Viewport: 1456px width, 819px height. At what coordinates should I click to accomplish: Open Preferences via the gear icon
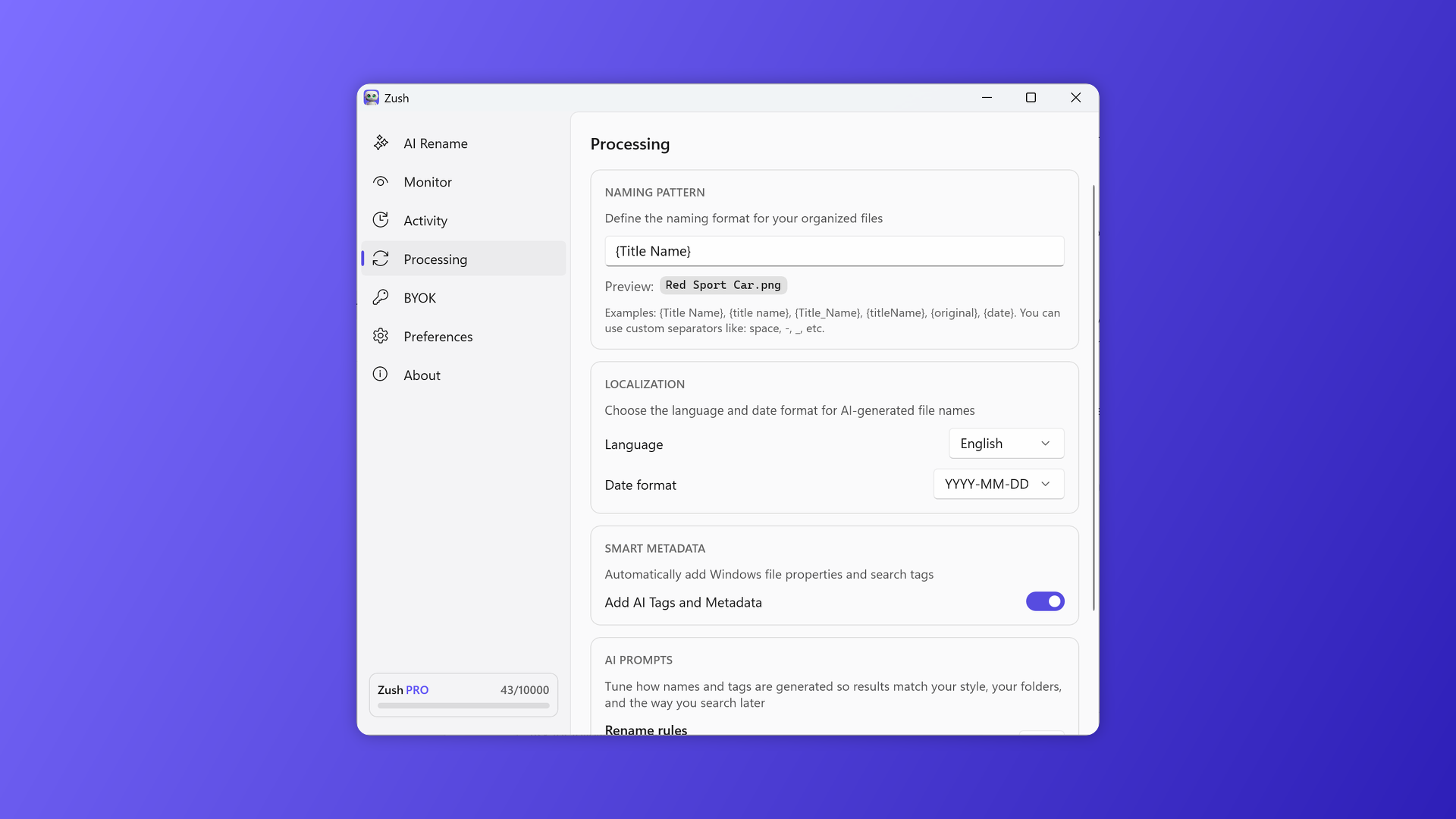[381, 336]
